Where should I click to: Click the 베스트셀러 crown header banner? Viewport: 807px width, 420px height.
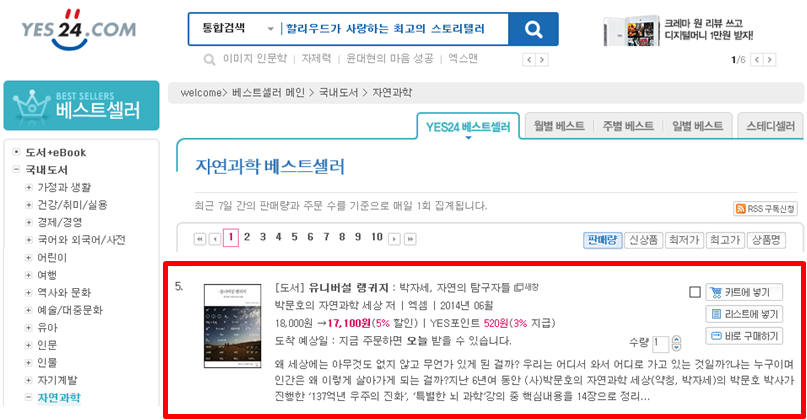(x=81, y=105)
